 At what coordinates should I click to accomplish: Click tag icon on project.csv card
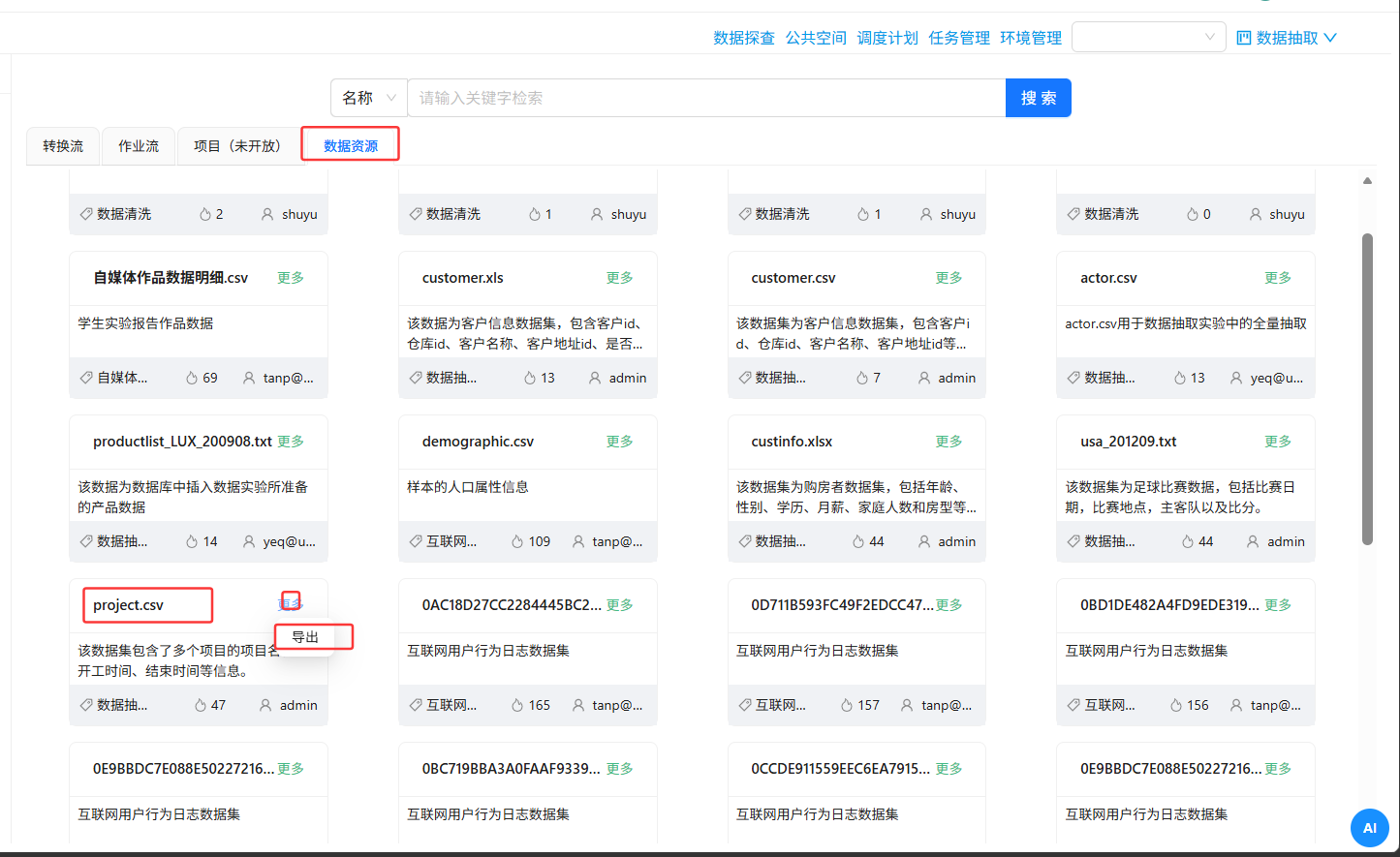point(86,705)
